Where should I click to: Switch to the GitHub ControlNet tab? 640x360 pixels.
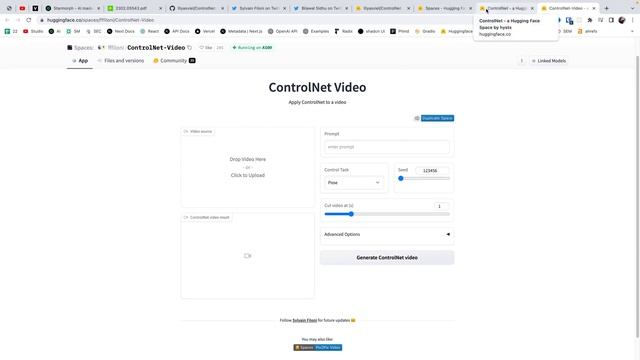pos(196,8)
